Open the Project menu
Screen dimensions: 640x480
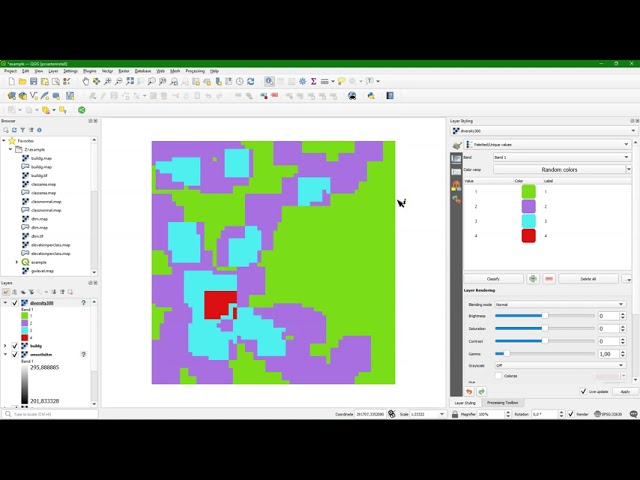pos(10,71)
